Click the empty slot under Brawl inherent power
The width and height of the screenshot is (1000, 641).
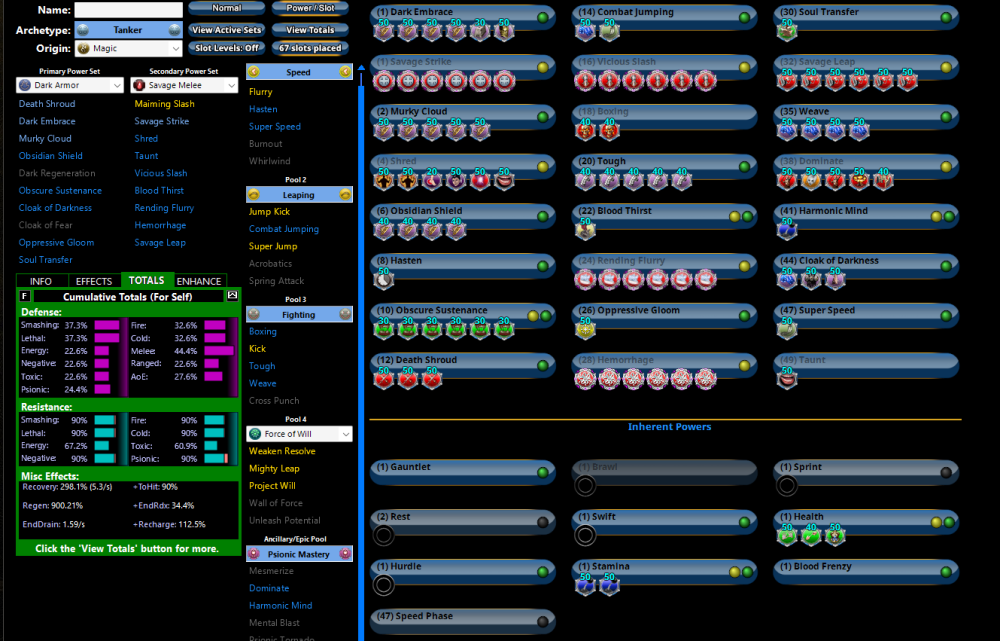[585, 486]
